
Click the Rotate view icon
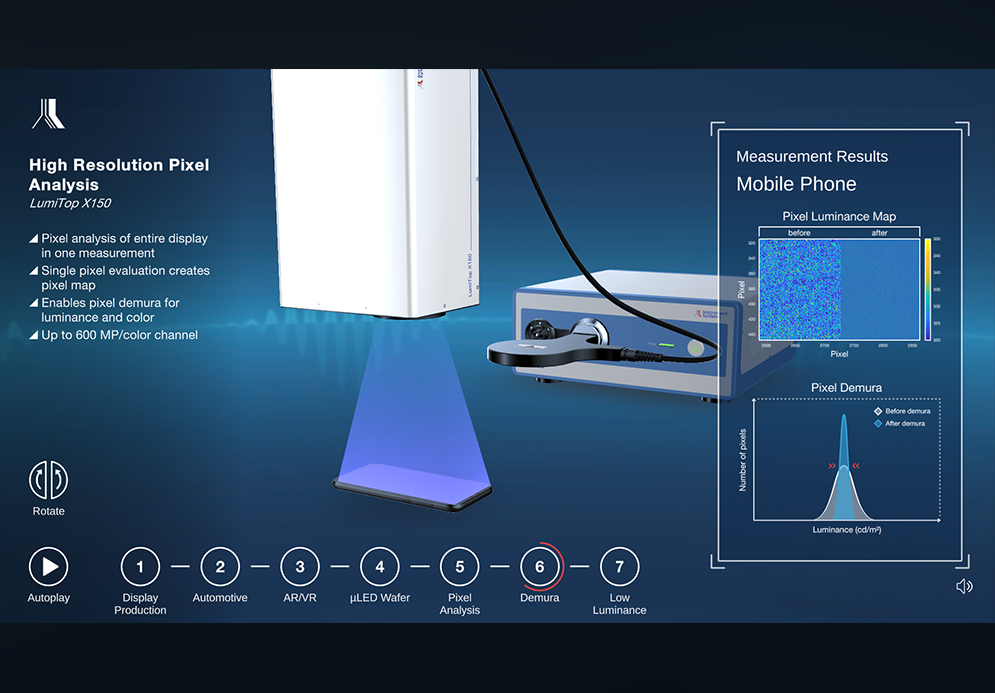click(48, 480)
